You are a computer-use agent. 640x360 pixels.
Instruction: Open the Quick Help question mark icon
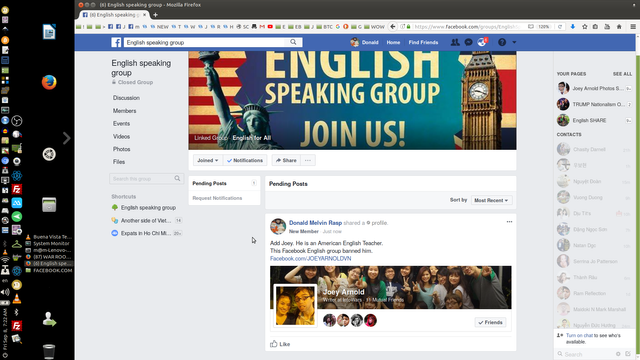[x=502, y=42]
